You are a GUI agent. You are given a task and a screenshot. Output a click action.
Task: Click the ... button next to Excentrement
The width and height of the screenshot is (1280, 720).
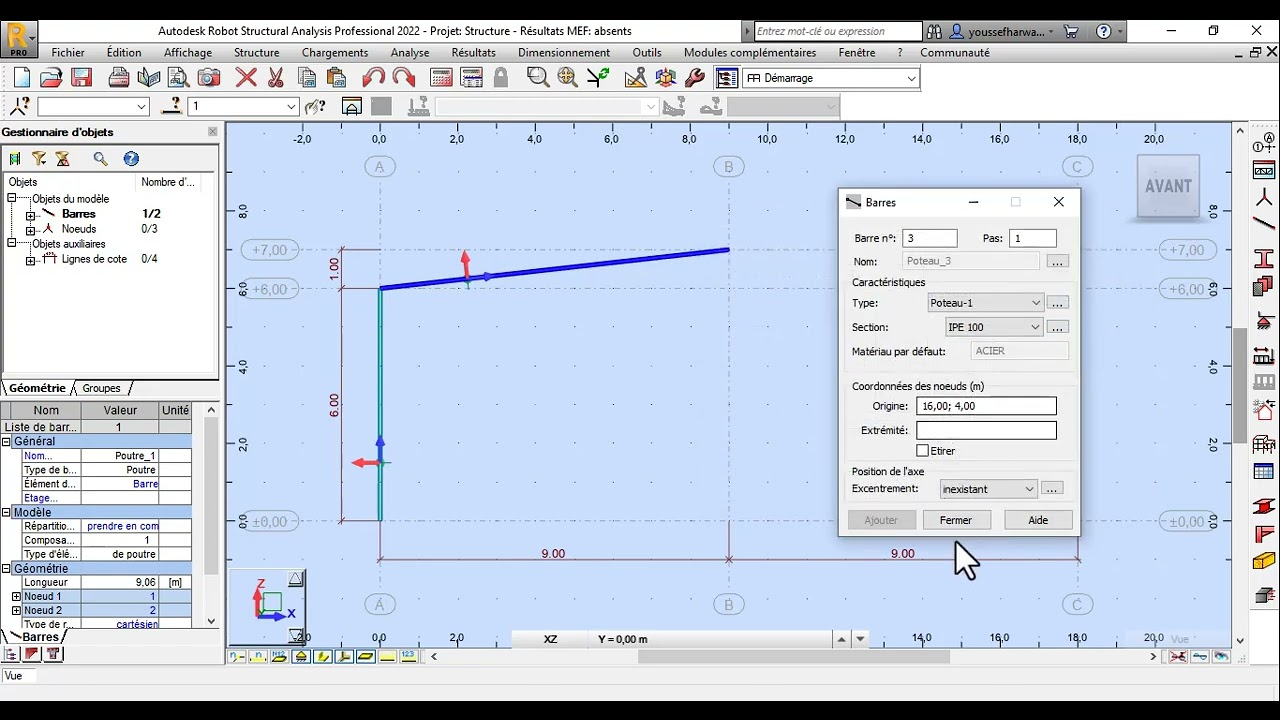point(1051,489)
